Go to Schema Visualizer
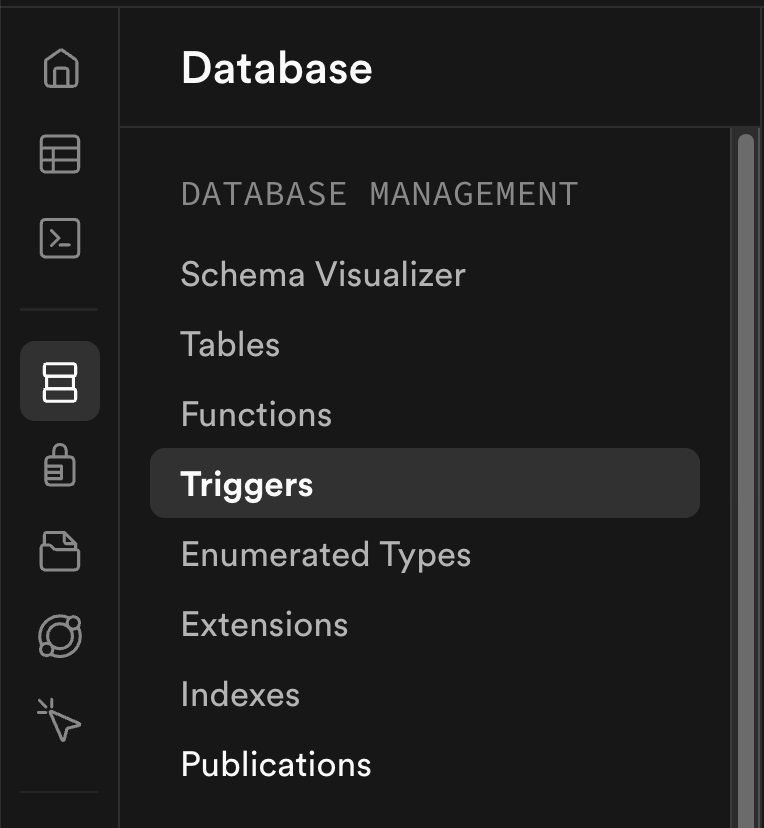764x828 pixels. (323, 275)
